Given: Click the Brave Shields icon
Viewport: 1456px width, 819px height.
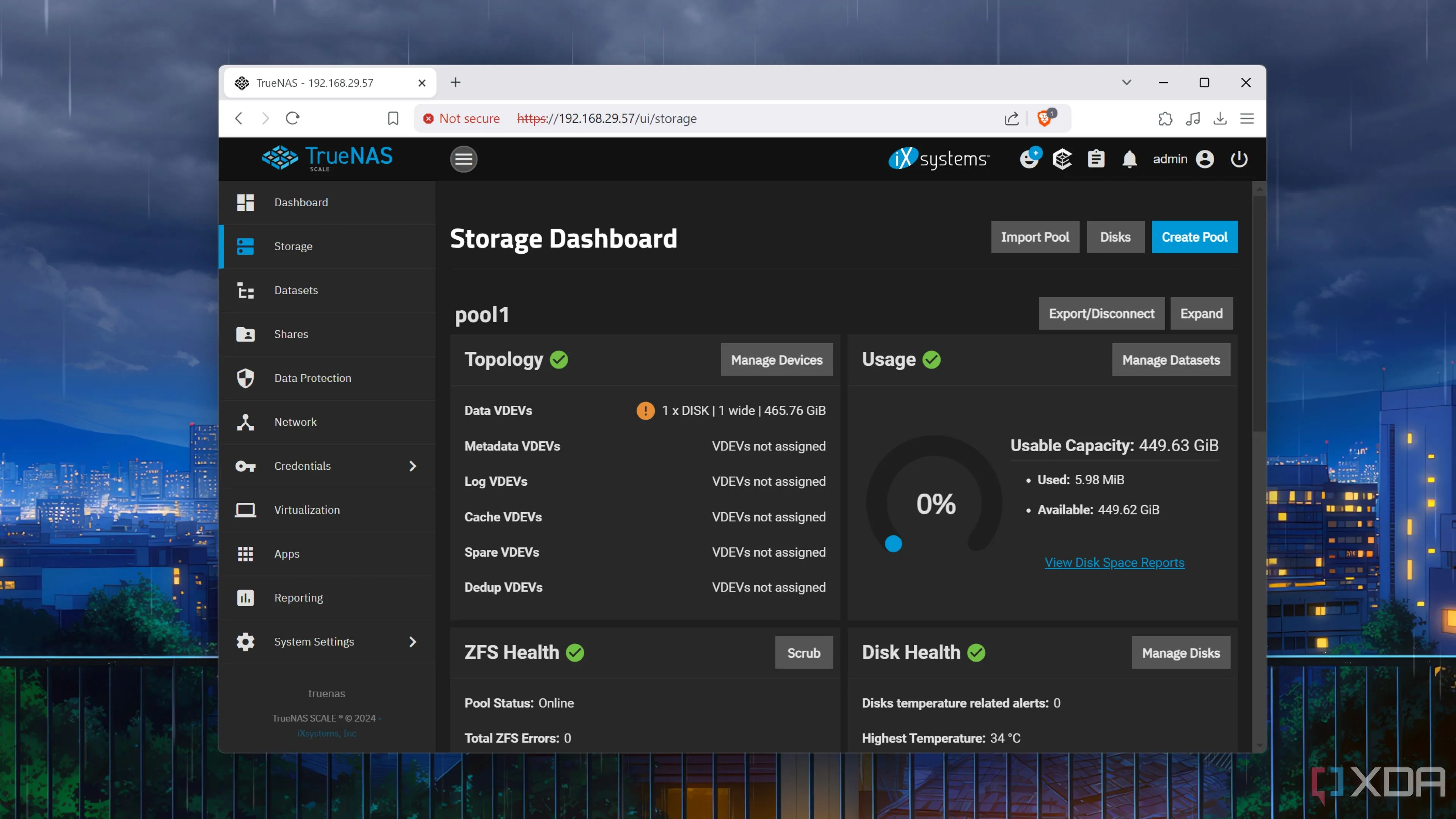Looking at the screenshot, I should 1045,118.
